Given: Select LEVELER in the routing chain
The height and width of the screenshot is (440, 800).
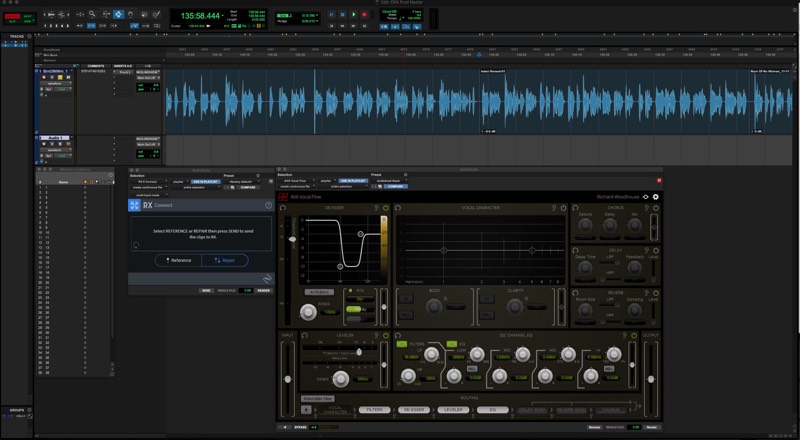Looking at the screenshot, I should pos(453,409).
